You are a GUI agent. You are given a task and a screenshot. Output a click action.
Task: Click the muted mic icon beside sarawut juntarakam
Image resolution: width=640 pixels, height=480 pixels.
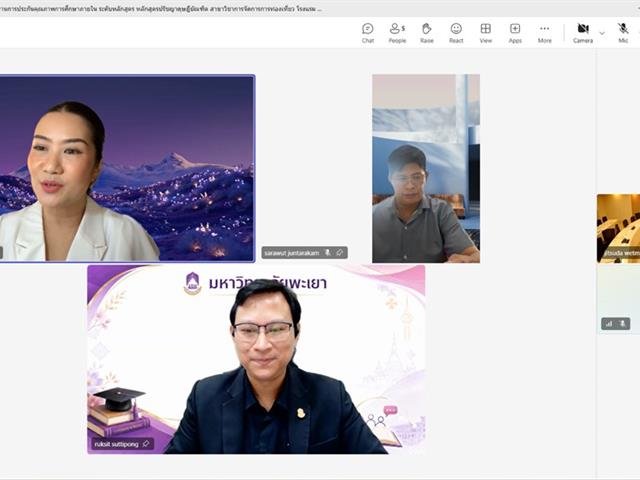click(327, 253)
